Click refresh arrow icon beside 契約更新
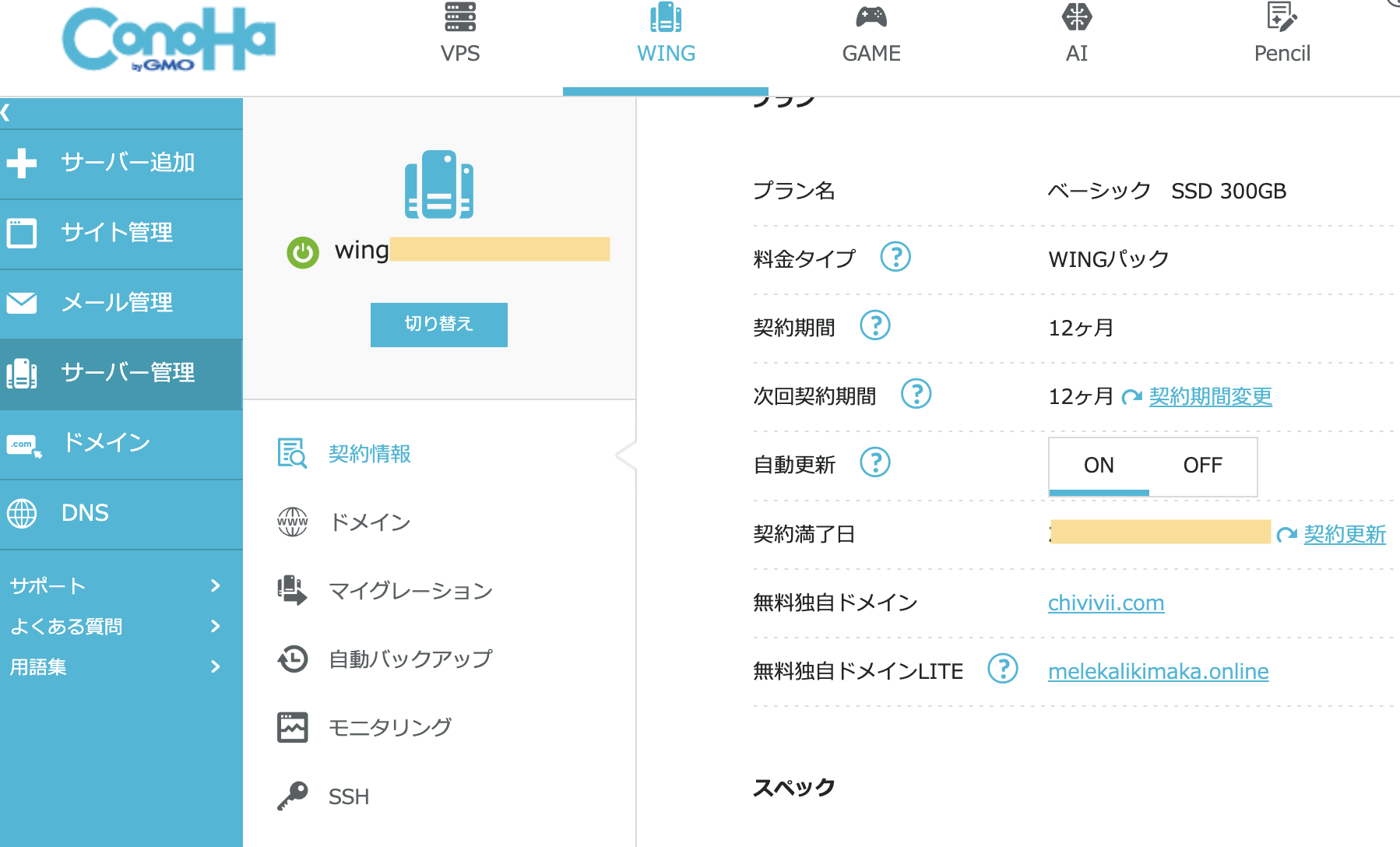1400x847 pixels. [1287, 534]
